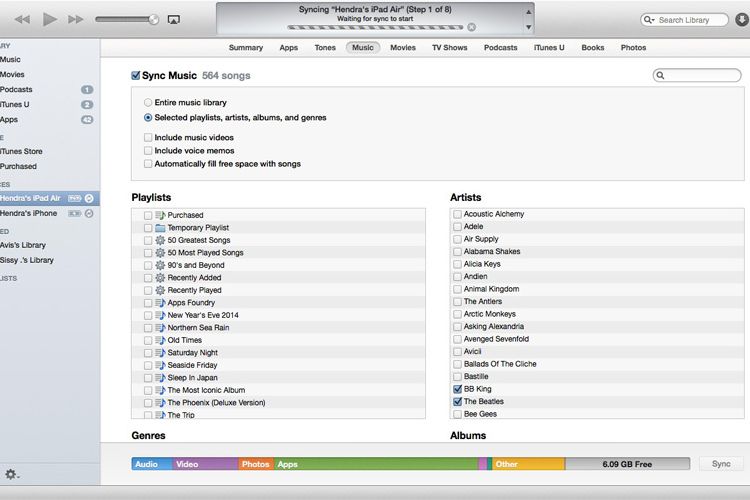750x500 pixels.
Task: Click the Audio capacity segment
Action: click(x=152, y=464)
